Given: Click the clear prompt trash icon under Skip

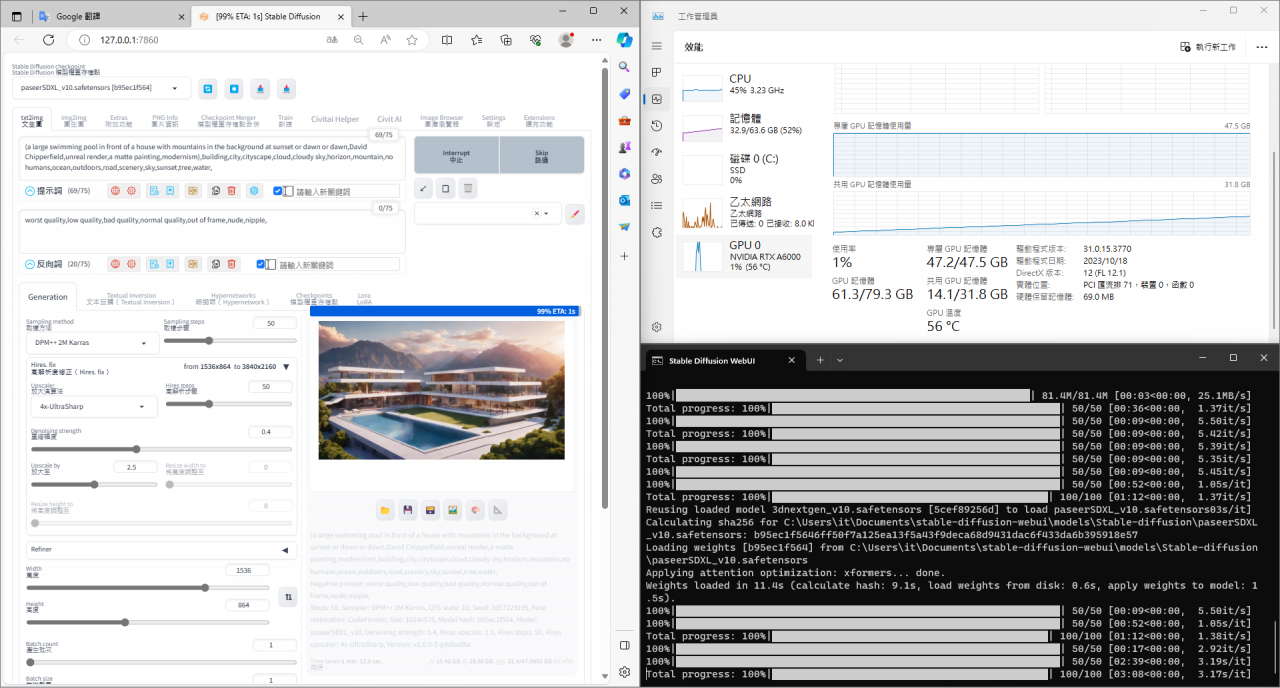Looking at the screenshot, I should click(x=468, y=188).
